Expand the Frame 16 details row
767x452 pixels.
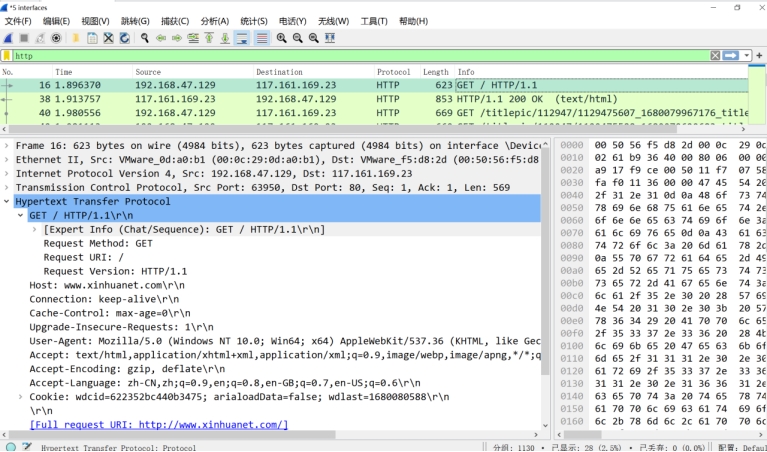(x=9, y=145)
